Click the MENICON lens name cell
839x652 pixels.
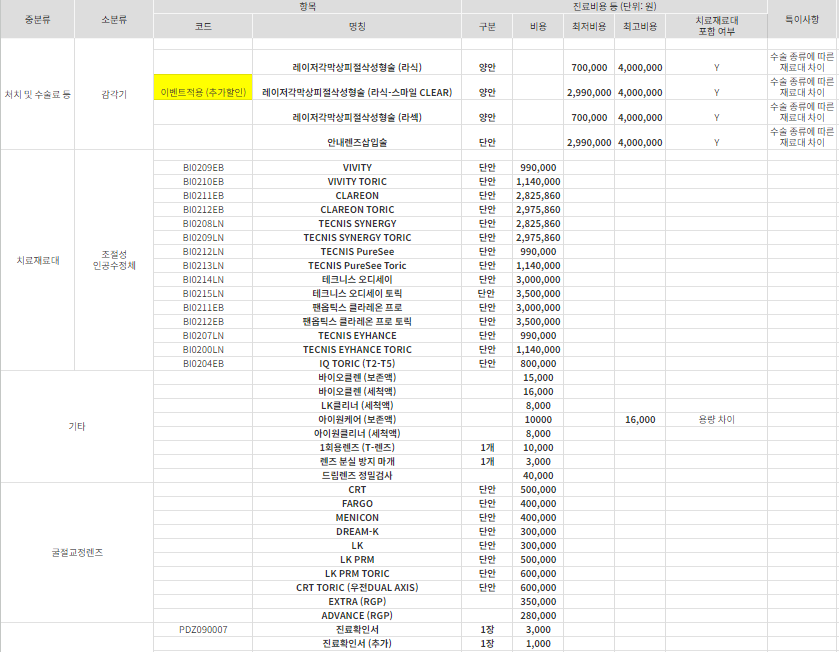[x=357, y=518]
